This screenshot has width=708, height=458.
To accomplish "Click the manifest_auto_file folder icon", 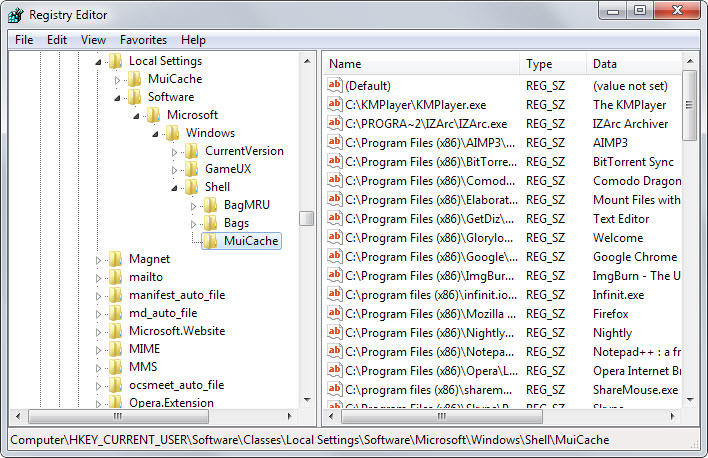I will [x=116, y=295].
